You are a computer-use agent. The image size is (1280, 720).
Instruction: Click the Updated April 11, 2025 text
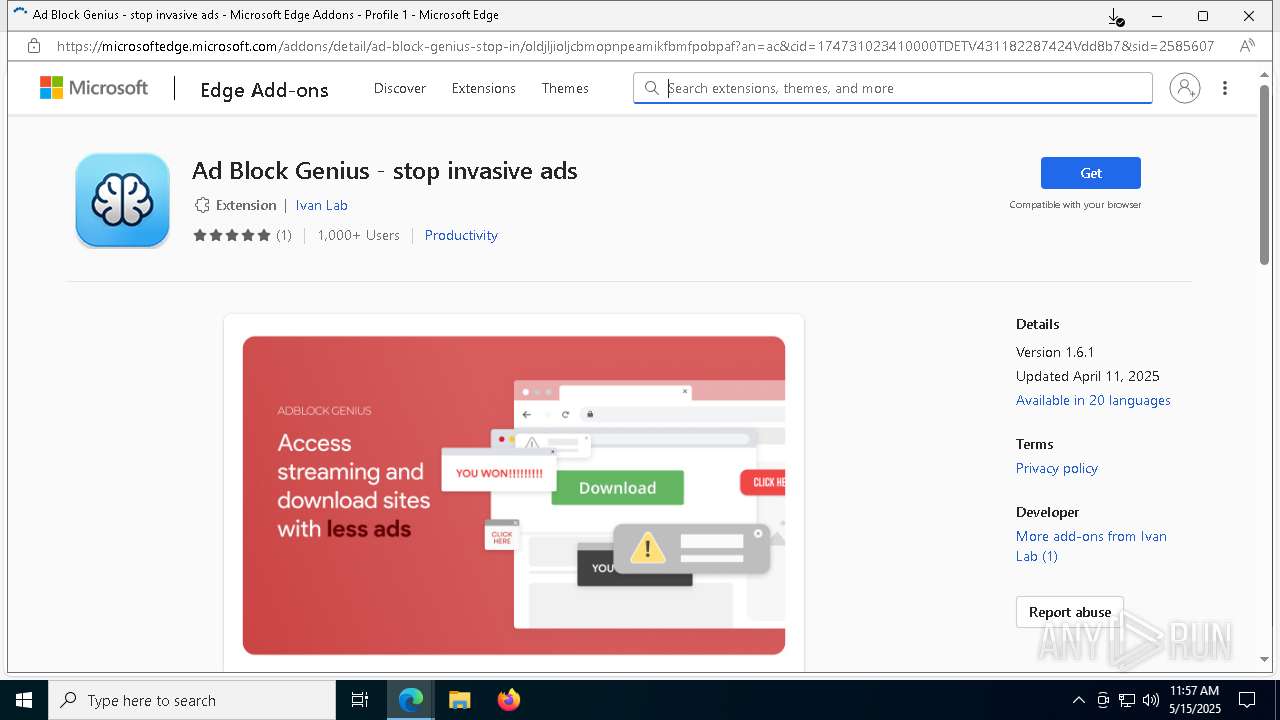coord(1088,376)
